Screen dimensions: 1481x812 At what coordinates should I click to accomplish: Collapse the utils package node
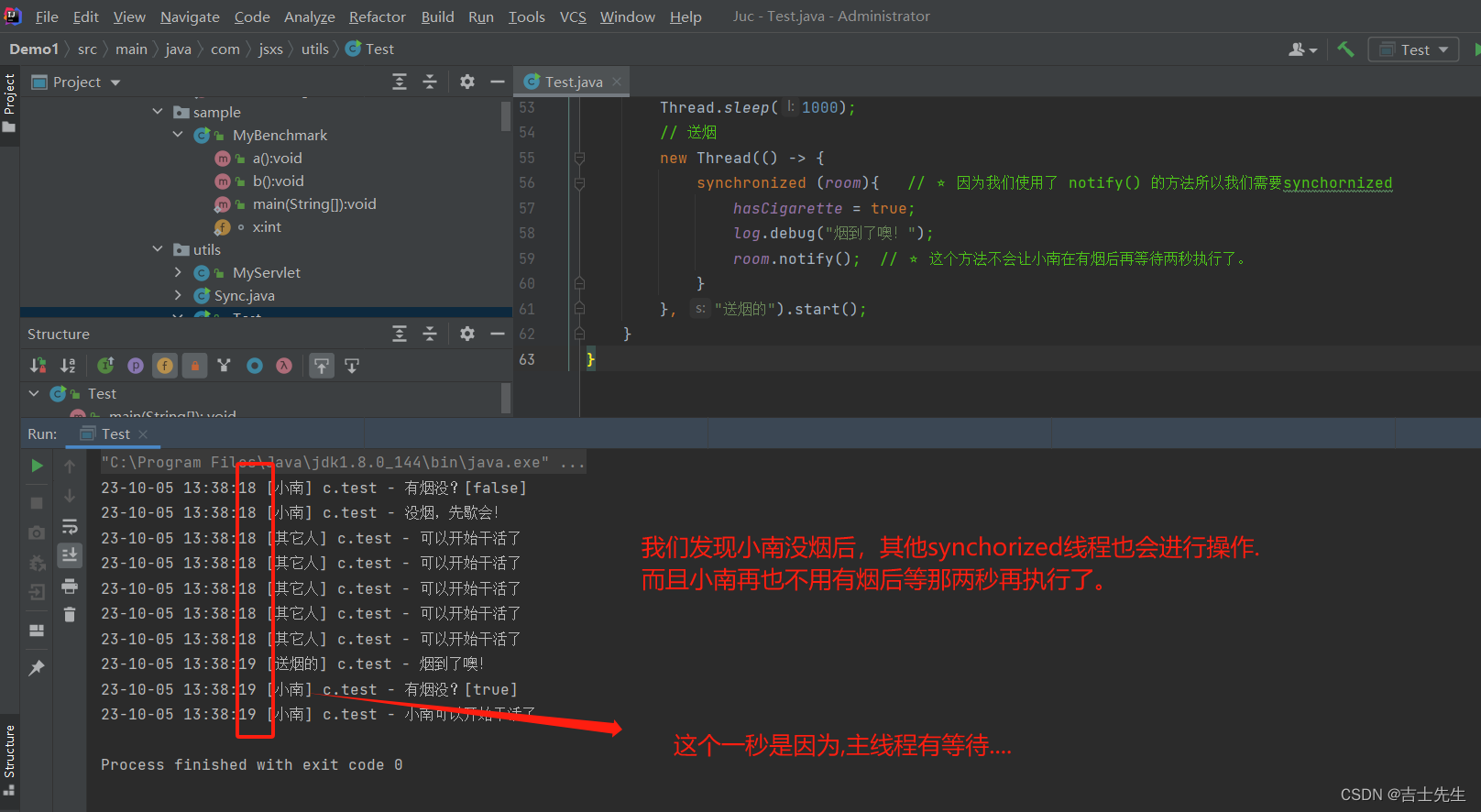point(158,249)
